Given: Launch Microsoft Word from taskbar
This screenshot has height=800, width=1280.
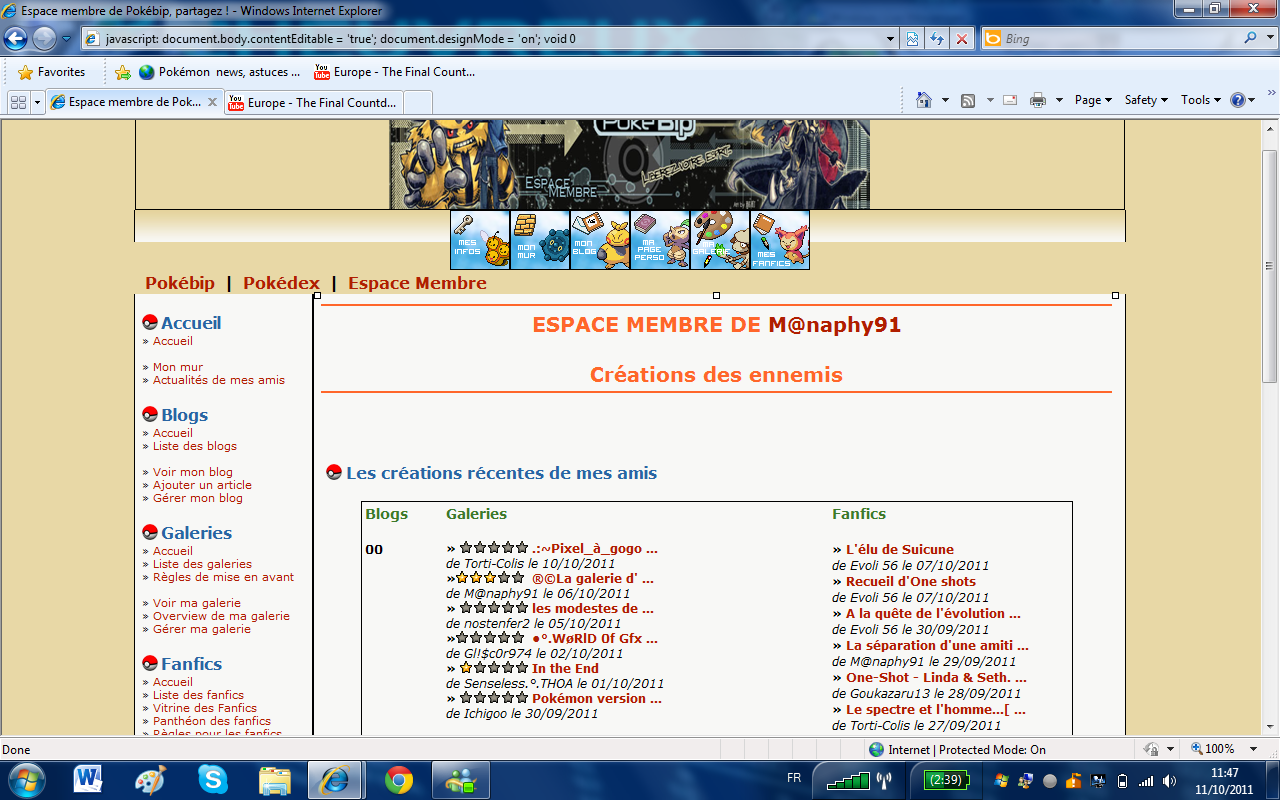Looking at the screenshot, I should (x=88, y=779).
